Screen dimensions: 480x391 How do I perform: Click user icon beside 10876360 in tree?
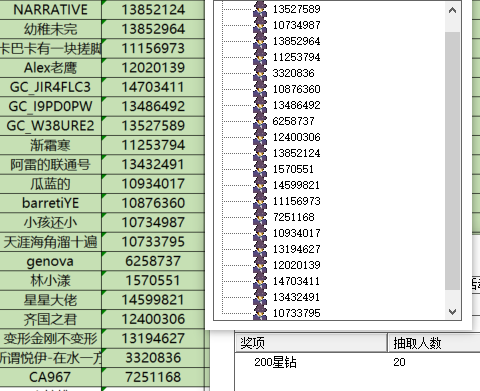[260, 89]
